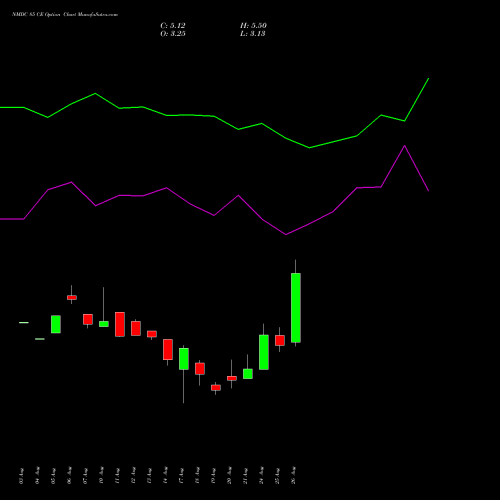
Task: Click the 03 Aug date axis label
Action: 21,476
